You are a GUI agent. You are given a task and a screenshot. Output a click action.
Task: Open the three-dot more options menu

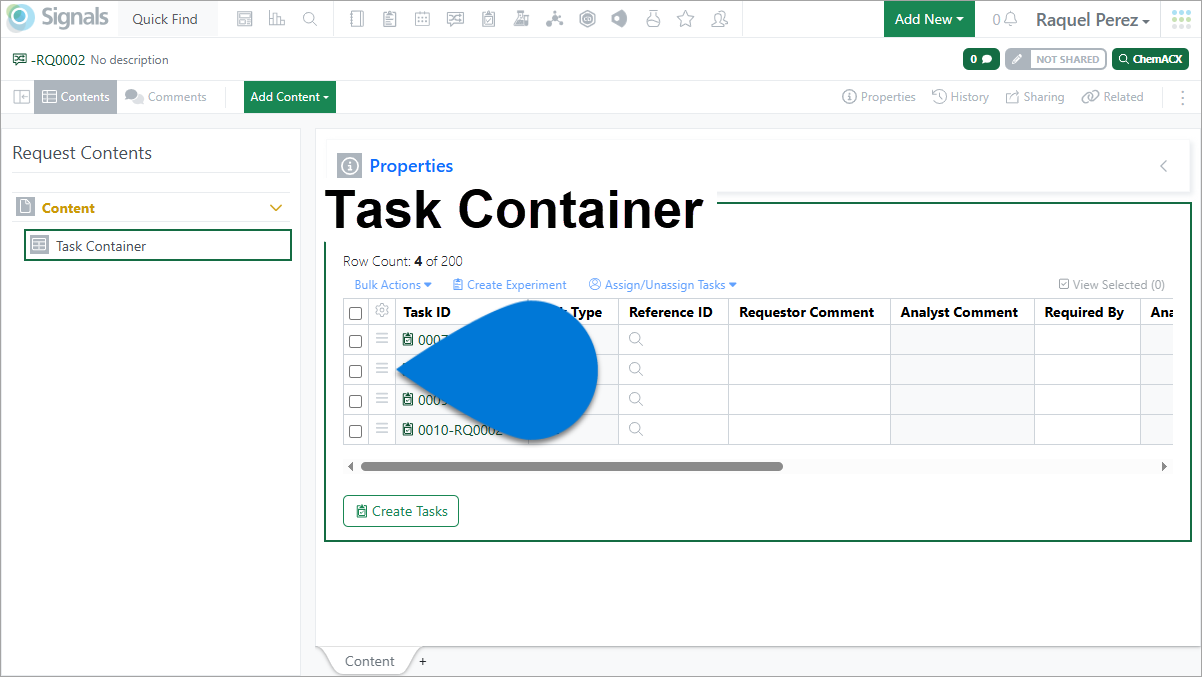coord(1183,97)
